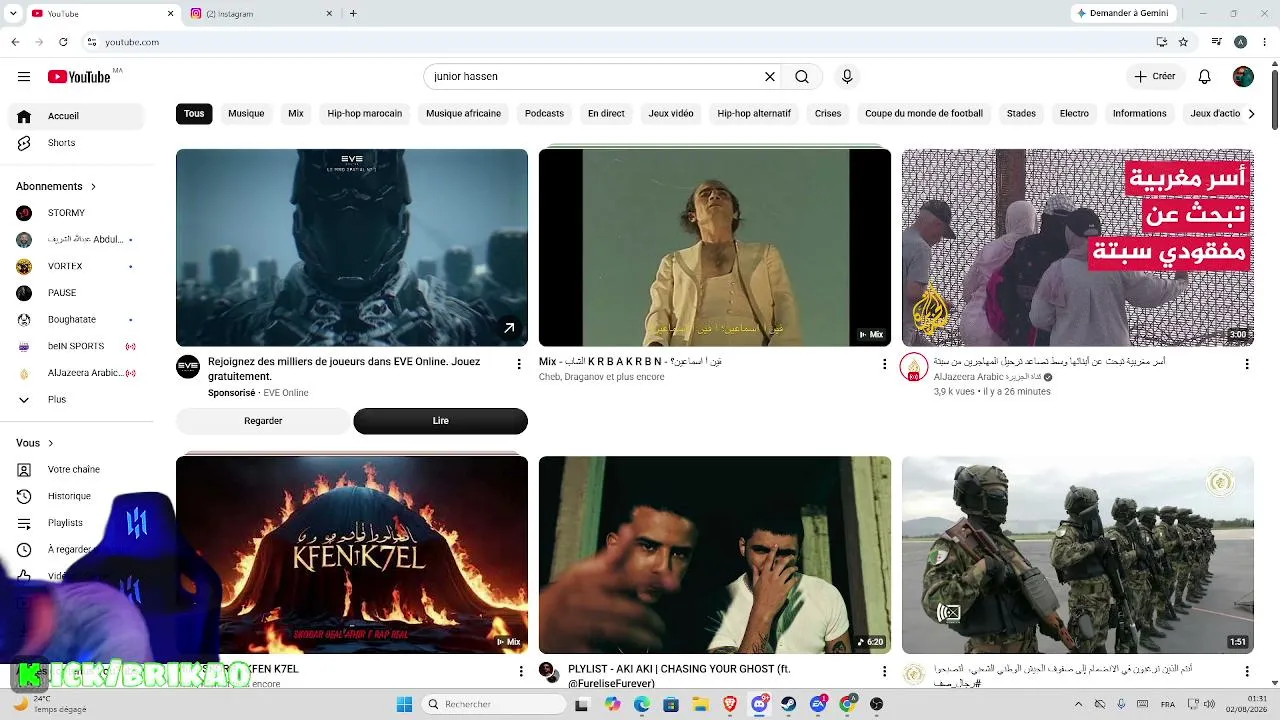Open Brave browser from the taskbar
This screenshot has height=720, width=1280.
[x=730, y=705]
